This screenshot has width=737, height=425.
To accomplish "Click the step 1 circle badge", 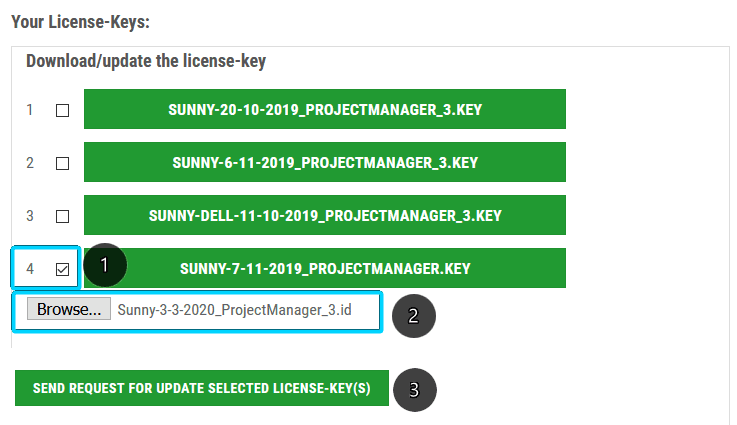I will pos(106,266).
